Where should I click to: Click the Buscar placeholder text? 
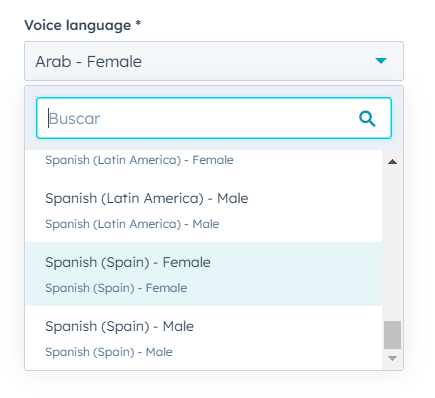74,119
